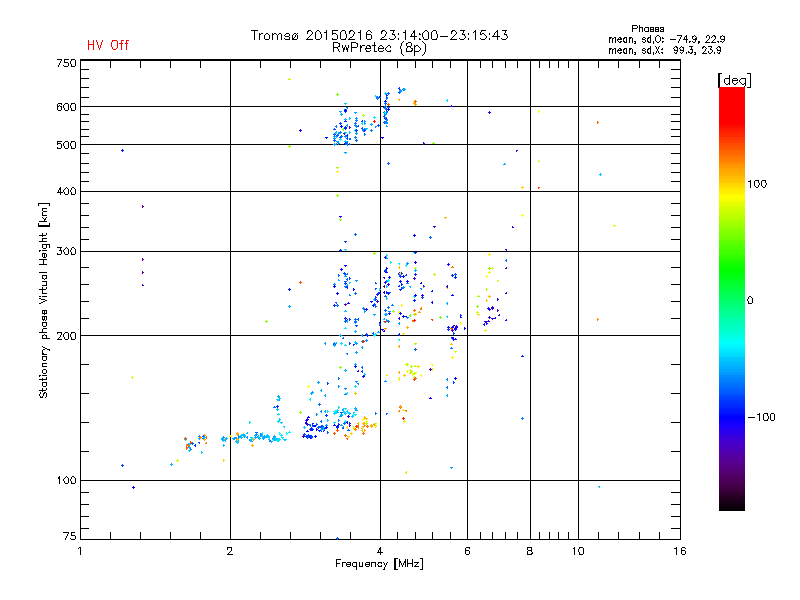The width and height of the screenshot is (800, 600).
Task: Click the red 'HV Off' status label
Action: pos(108,45)
